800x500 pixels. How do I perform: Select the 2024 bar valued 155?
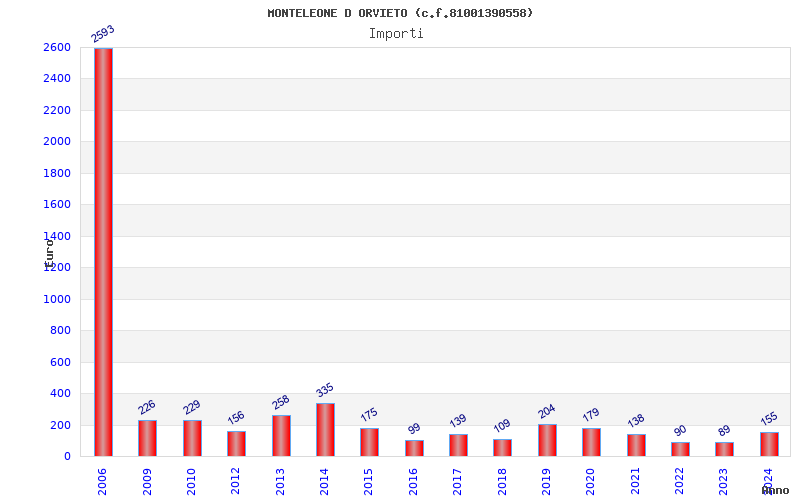[x=769, y=444]
